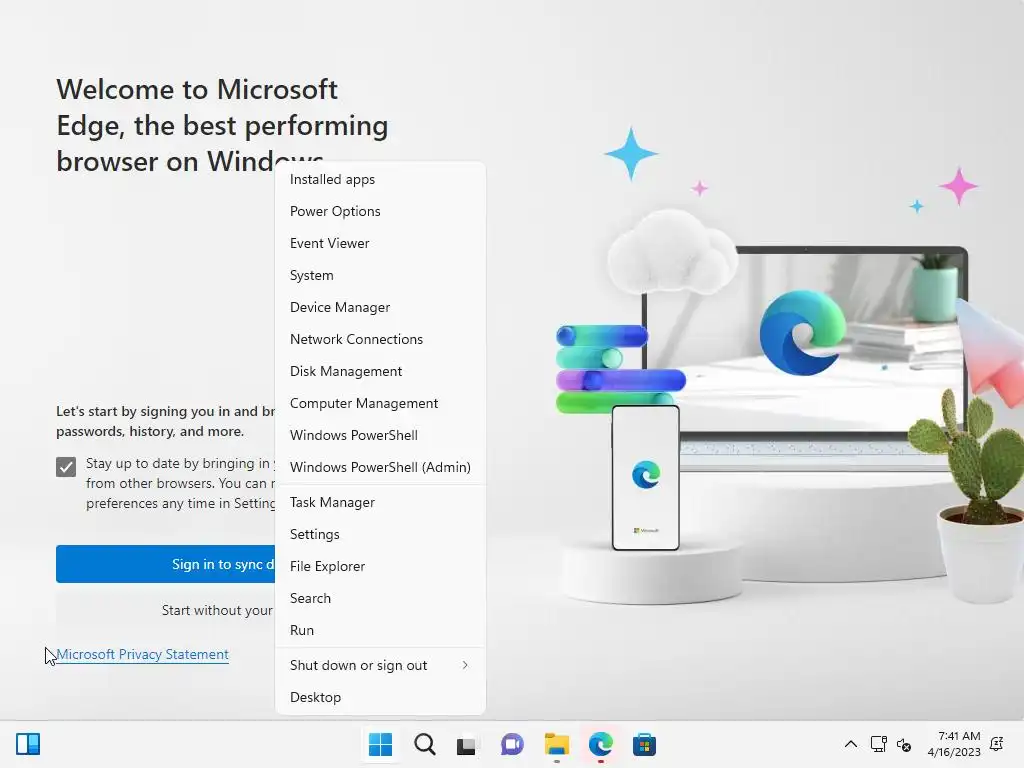Select Computer Management entry
1024x768 pixels.
[380, 403]
